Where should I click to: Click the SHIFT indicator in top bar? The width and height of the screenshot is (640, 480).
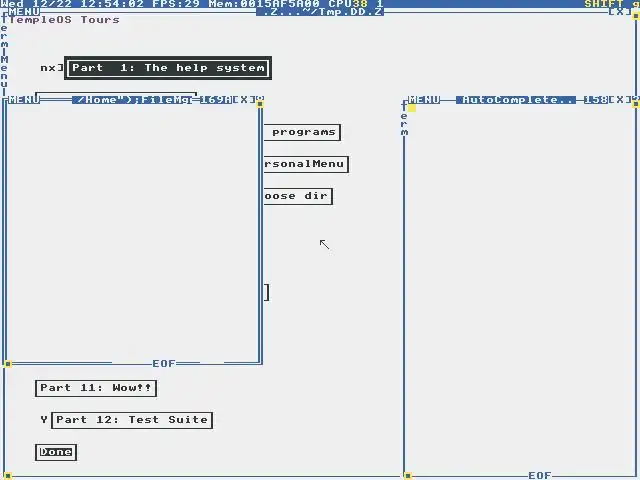pos(604,4)
